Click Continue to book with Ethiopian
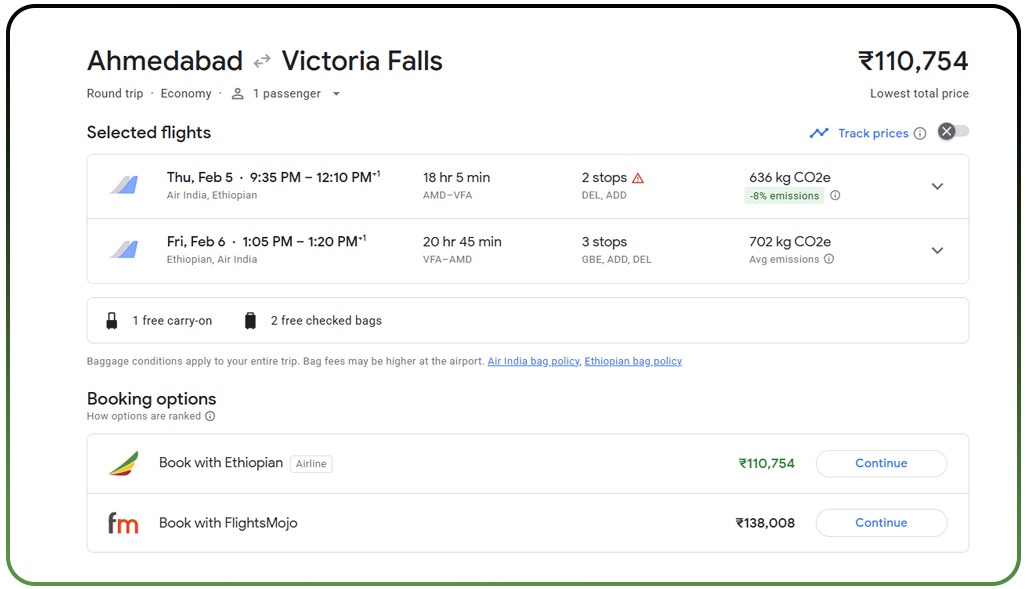The height and width of the screenshot is (589, 1026). pyautogui.click(x=880, y=463)
